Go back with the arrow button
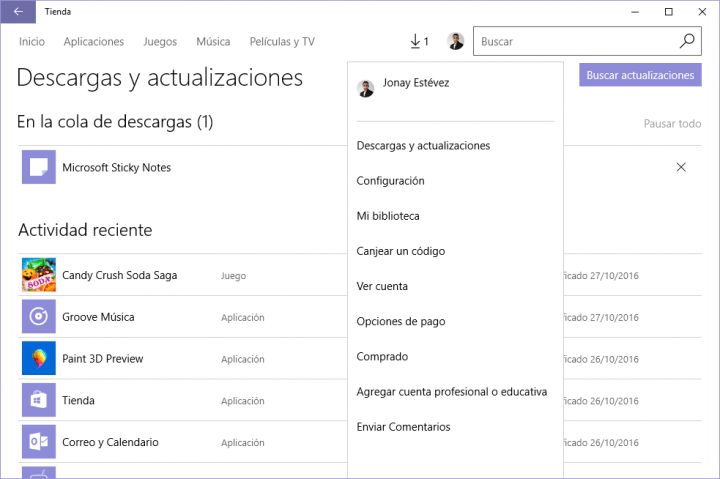This screenshot has height=479, width=720. [x=18, y=11]
